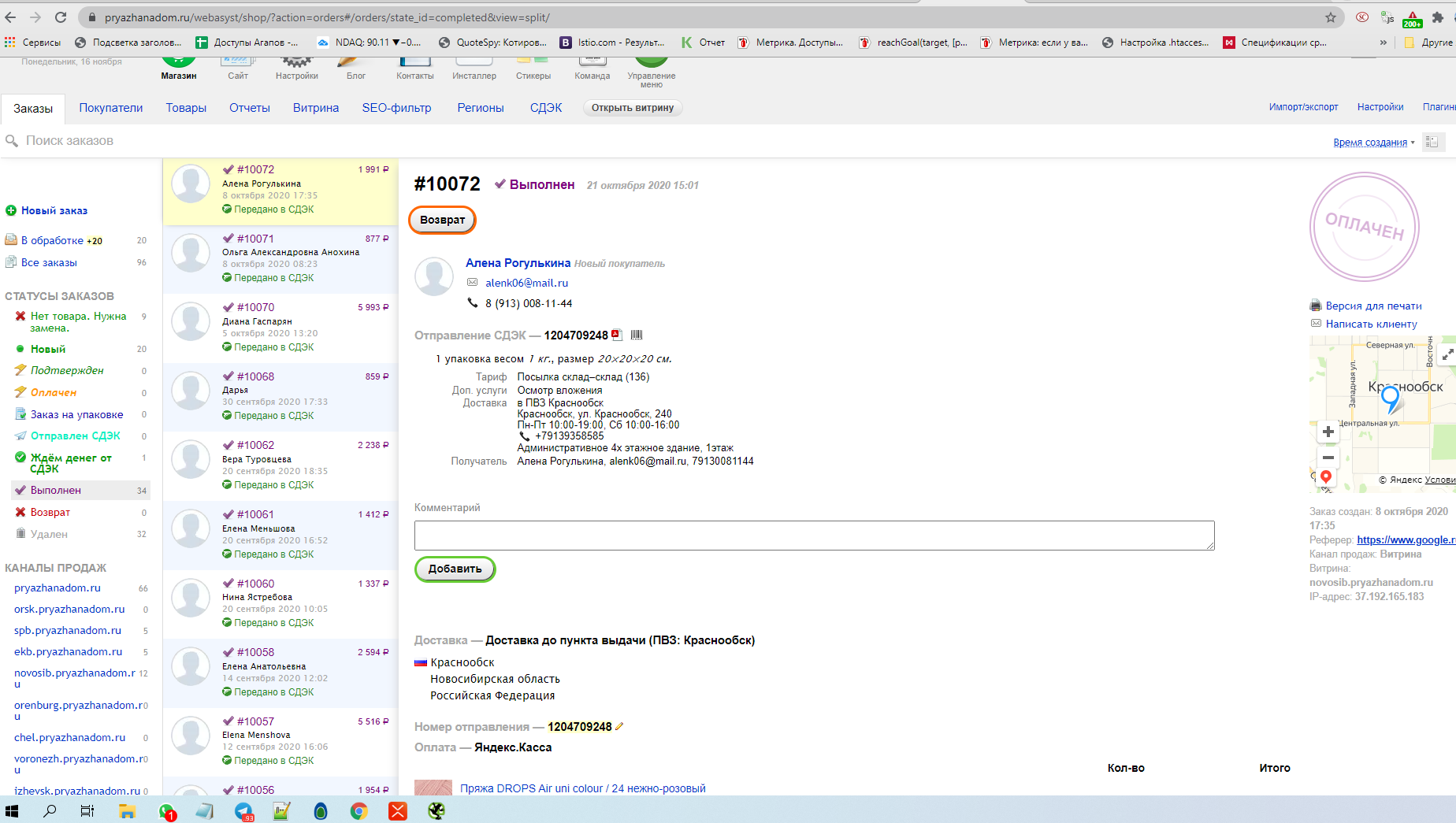1456x823 pixels.
Task: Open the Инсталлер app
Action: [x=474, y=69]
